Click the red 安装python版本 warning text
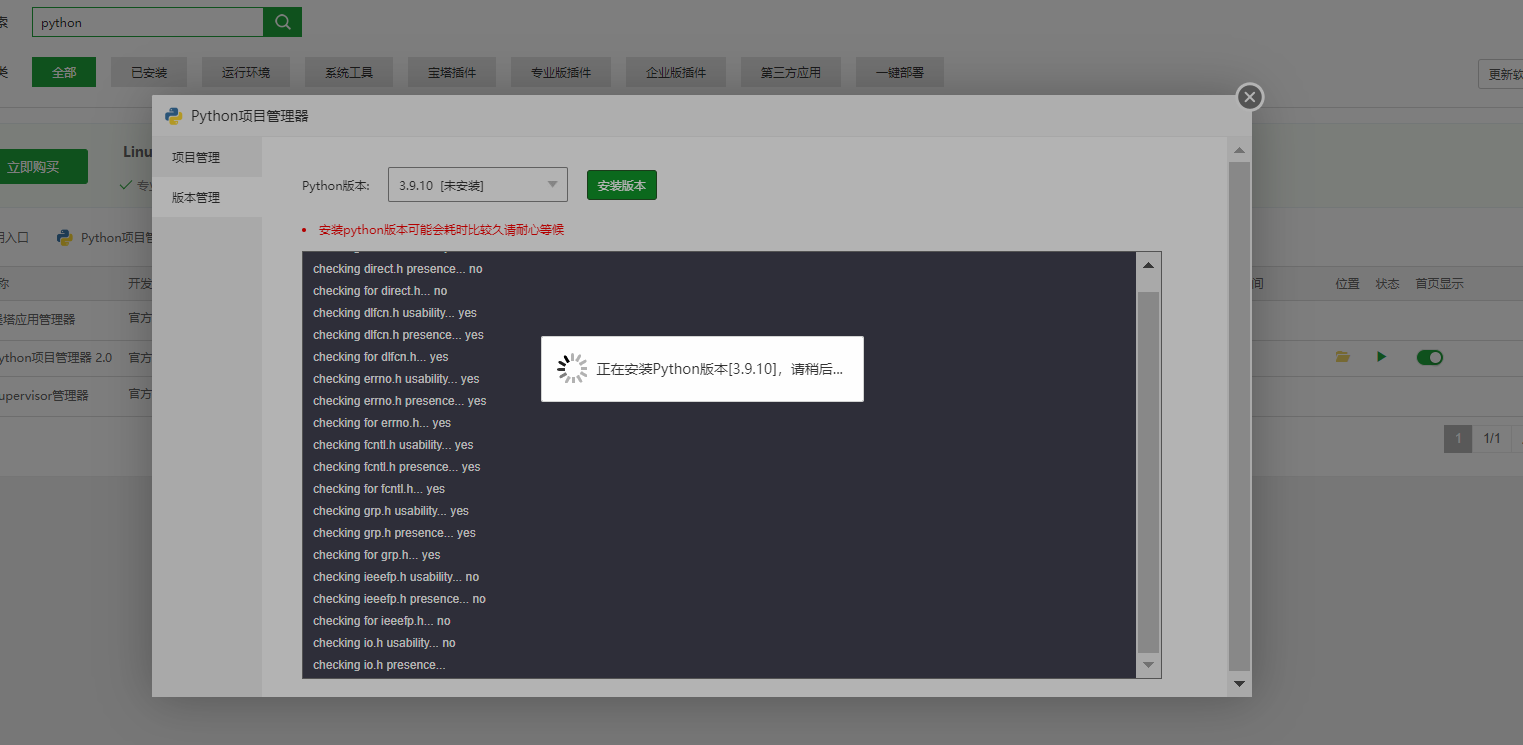 click(441, 230)
